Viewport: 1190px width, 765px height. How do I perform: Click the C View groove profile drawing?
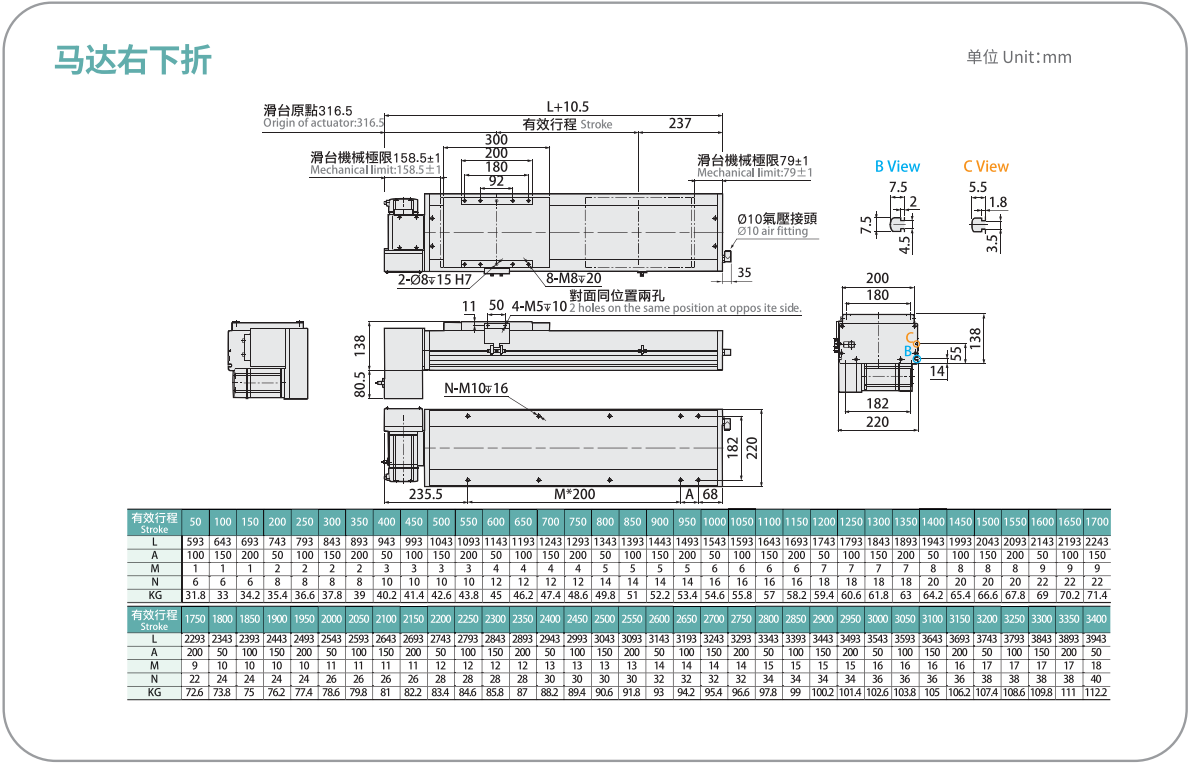click(986, 222)
